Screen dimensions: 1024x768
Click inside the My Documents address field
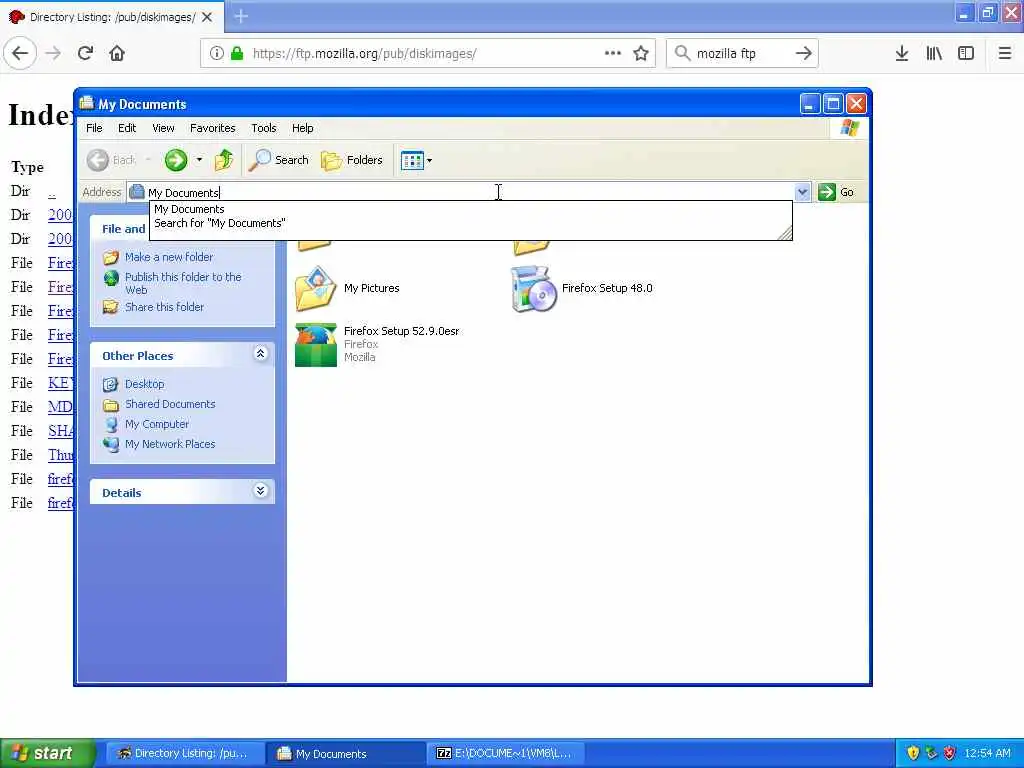click(x=460, y=192)
